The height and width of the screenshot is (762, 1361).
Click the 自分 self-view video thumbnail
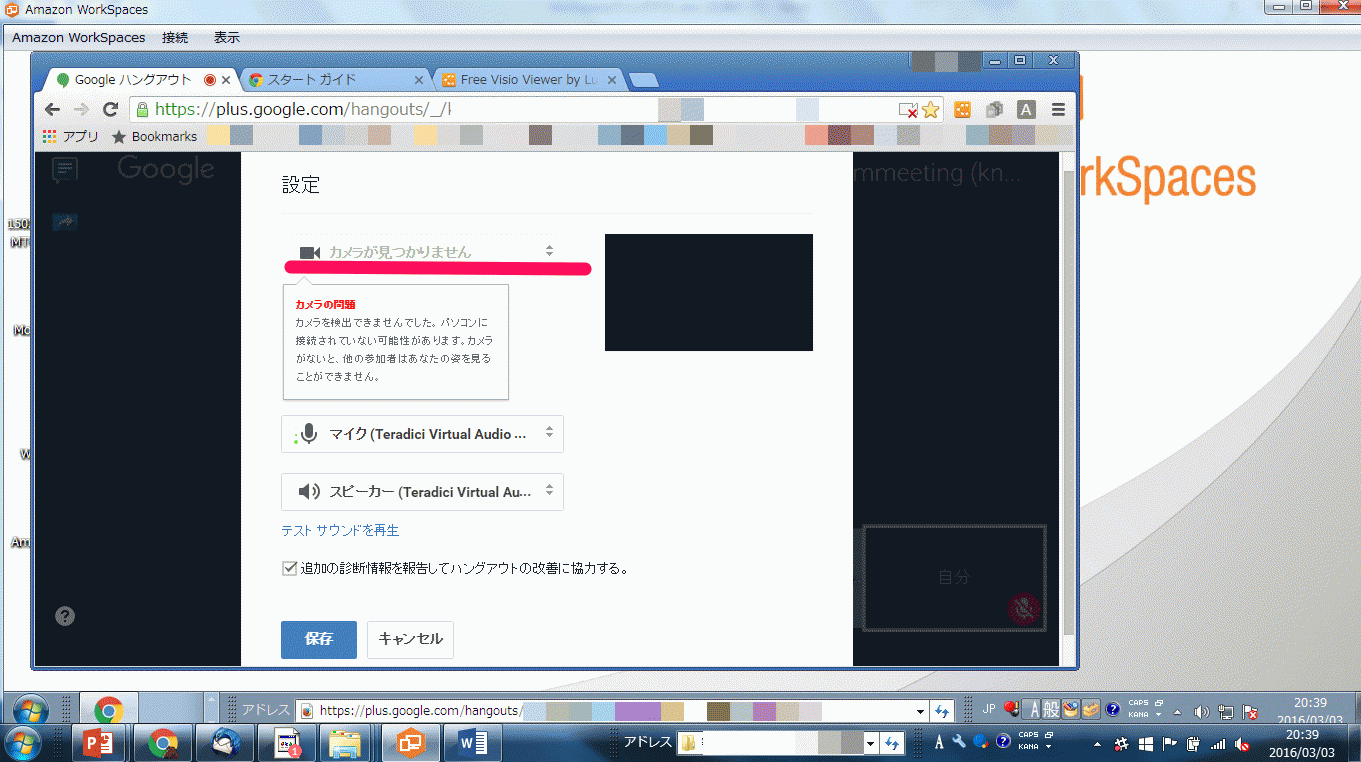(x=954, y=578)
